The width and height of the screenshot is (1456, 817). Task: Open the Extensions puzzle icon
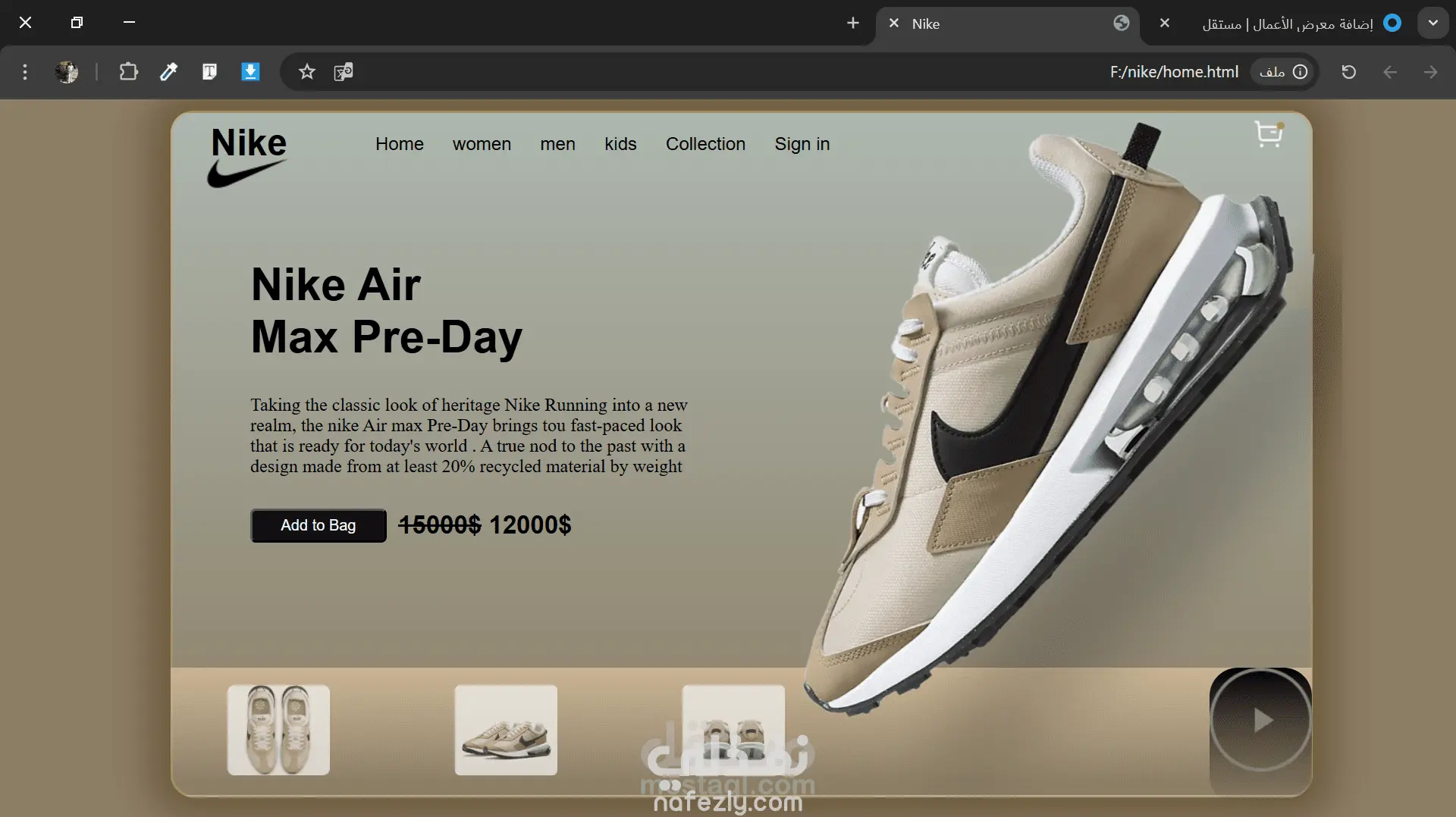[128, 72]
